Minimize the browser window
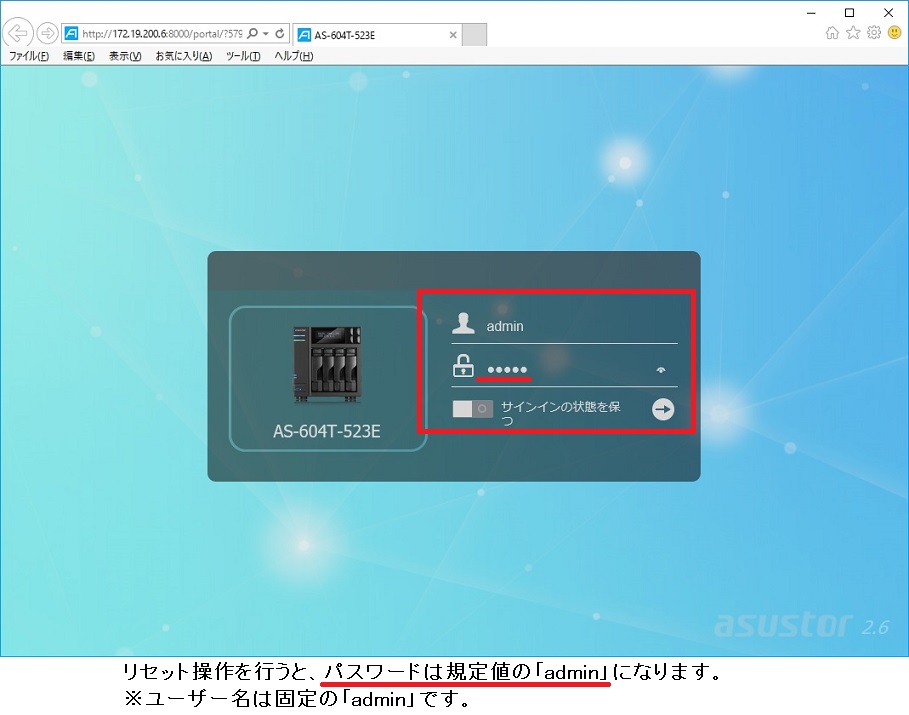Image resolution: width=909 pixels, height=715 pixels. 811,12
